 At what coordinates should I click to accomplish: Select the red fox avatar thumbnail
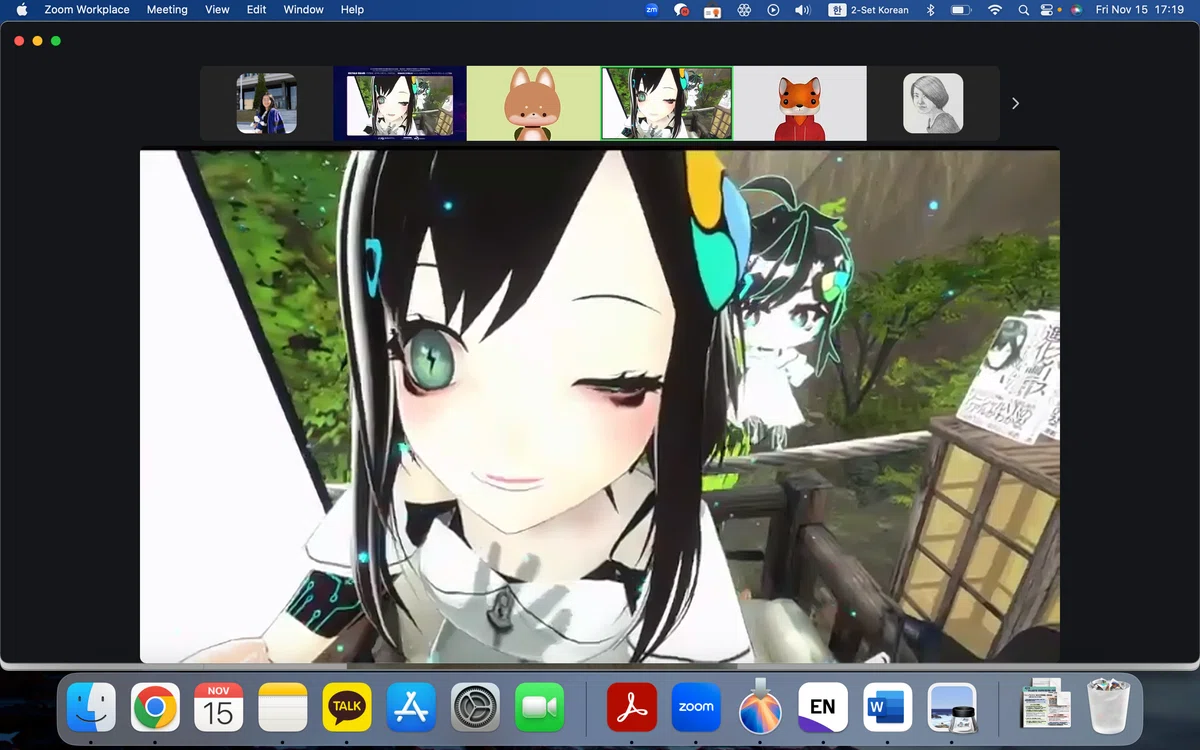pos(800,103)
